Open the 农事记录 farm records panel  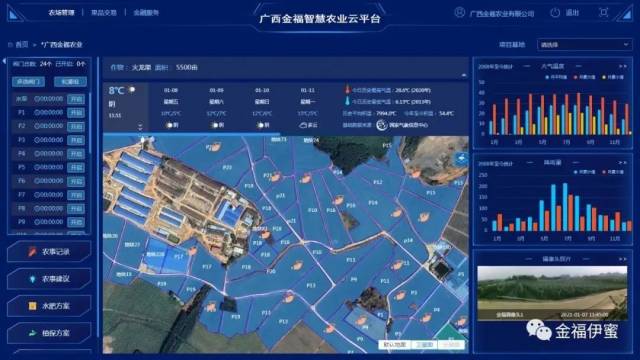pos(49,251)
